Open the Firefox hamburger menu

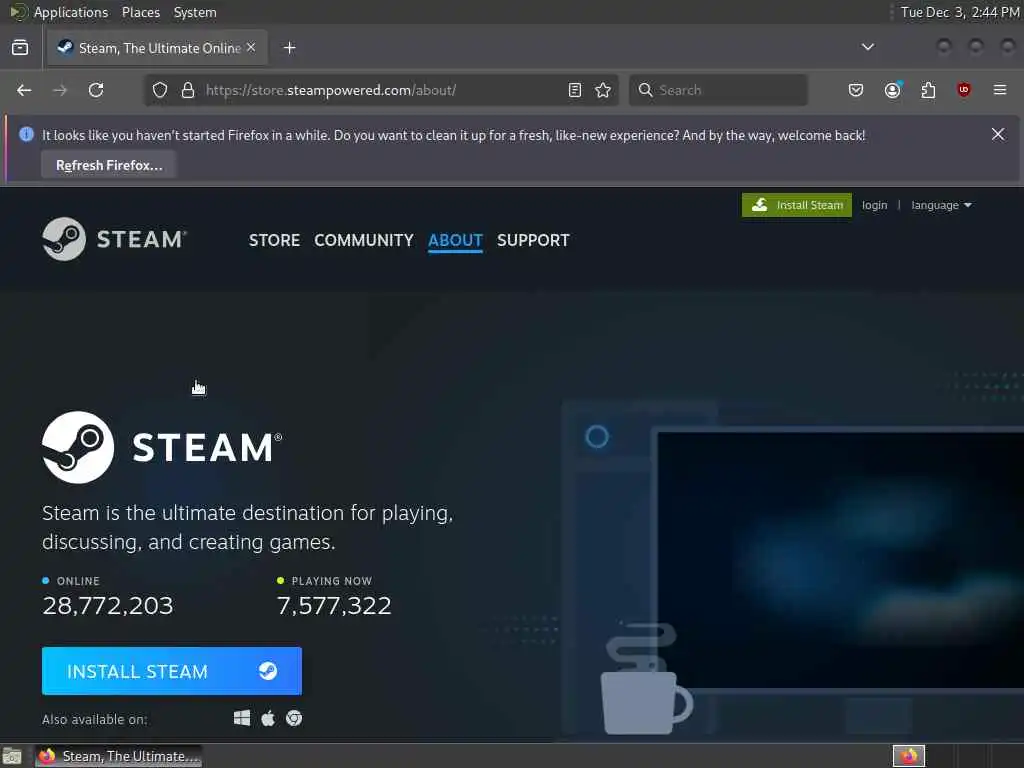(x=1000, y=90)
